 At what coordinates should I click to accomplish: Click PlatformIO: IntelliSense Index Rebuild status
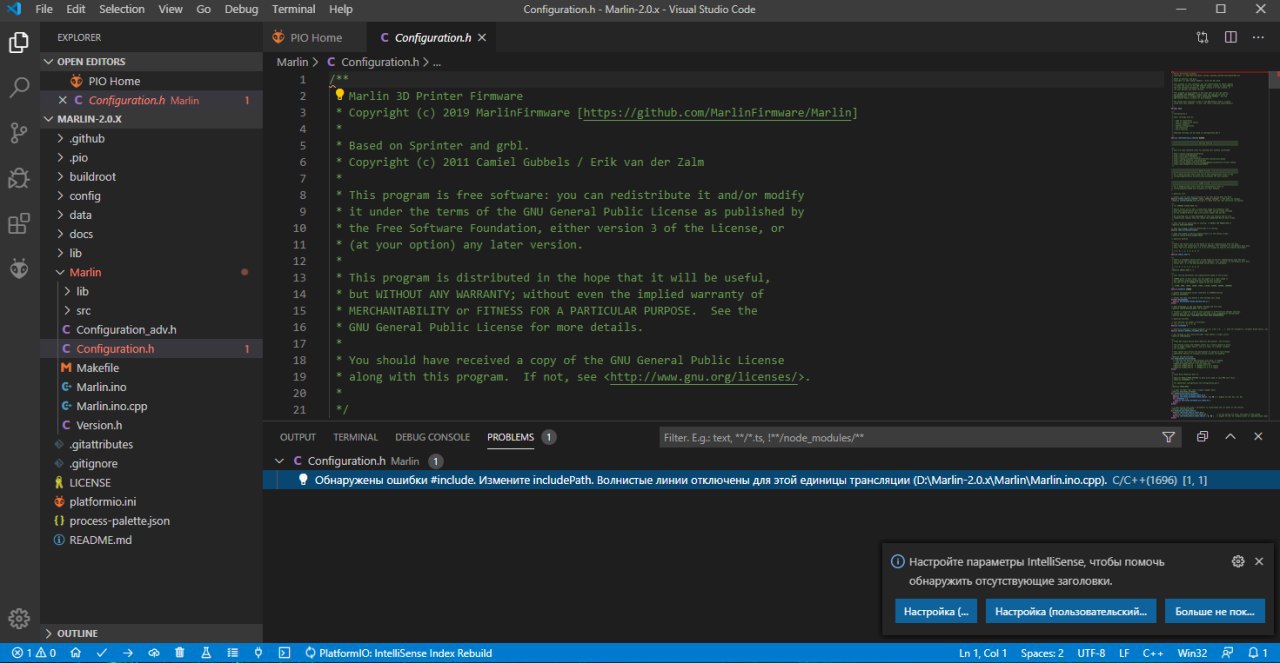click(398, 653)
